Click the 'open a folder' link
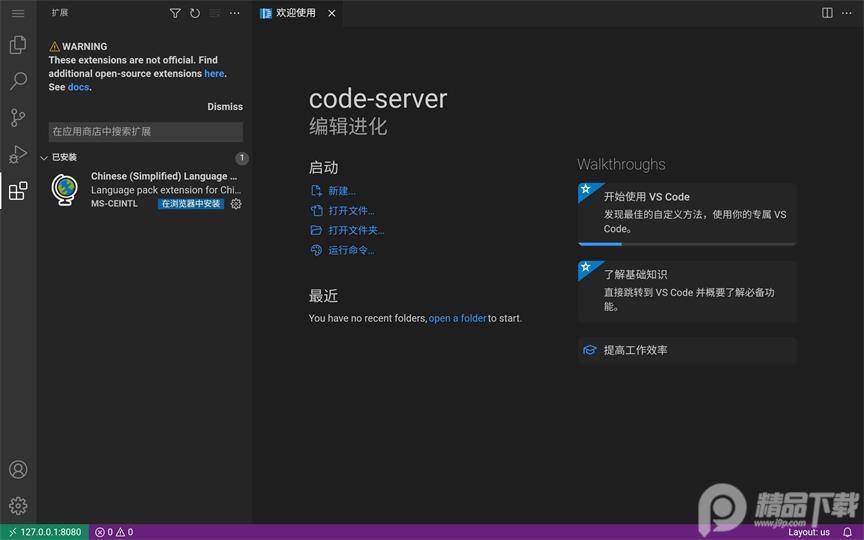This screenshot has width=864, height=540. (x=457, y=318)
